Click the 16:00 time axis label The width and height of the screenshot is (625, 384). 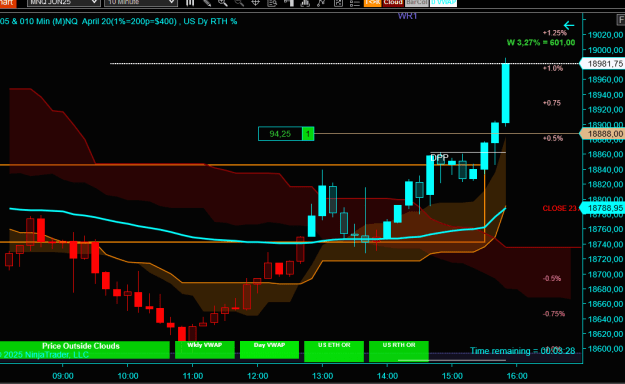pos(517,376)
